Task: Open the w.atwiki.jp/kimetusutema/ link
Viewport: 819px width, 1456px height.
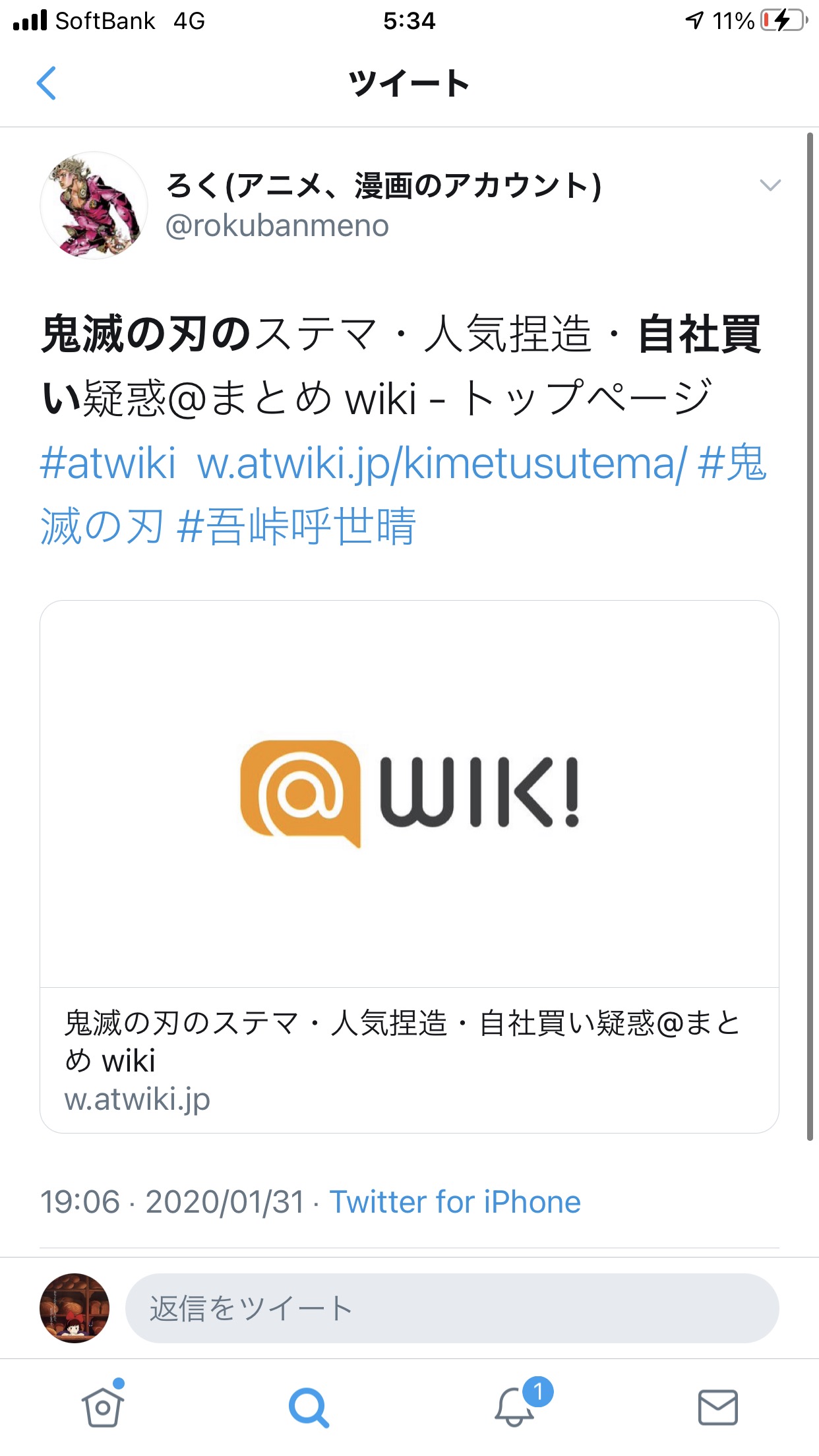Action: [x=442, y=464]
